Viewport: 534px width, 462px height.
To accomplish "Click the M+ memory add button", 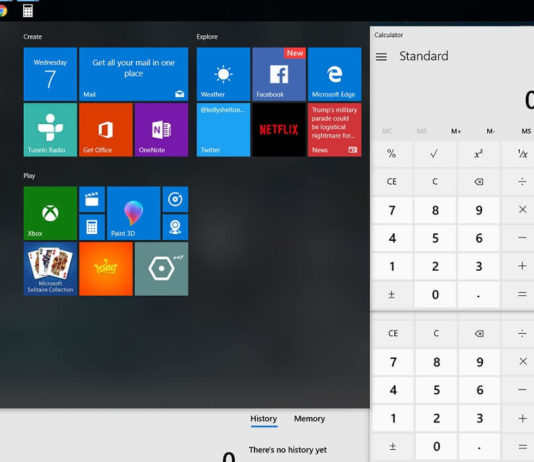I will [x=456, y=131].
